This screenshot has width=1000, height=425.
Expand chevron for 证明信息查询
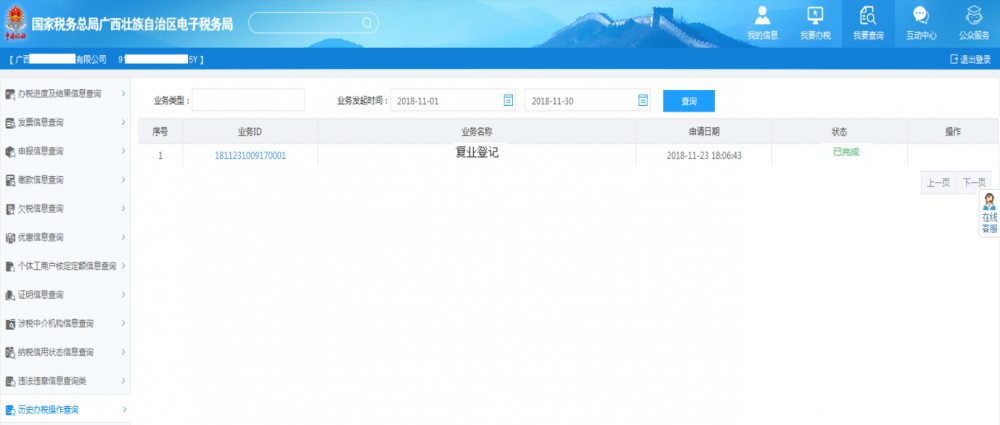(x=123, y=294)
